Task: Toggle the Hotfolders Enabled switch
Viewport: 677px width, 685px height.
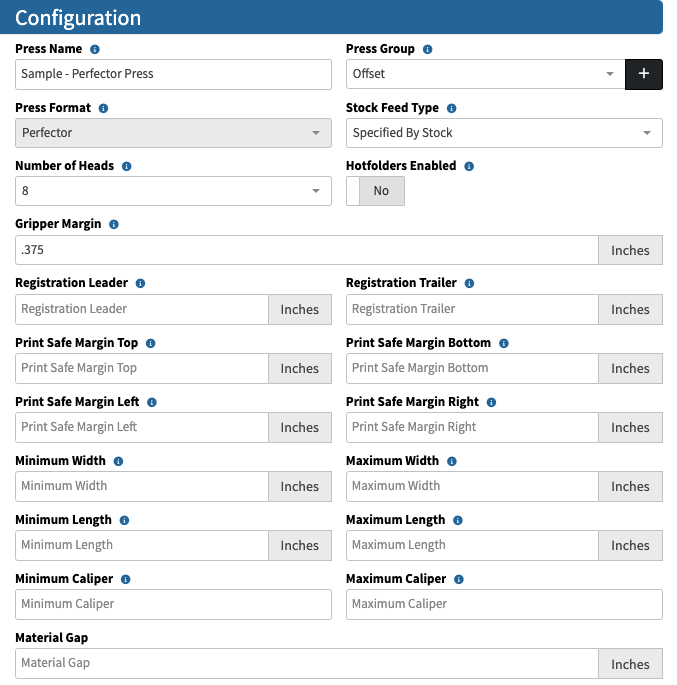Action: coord(375,191)
